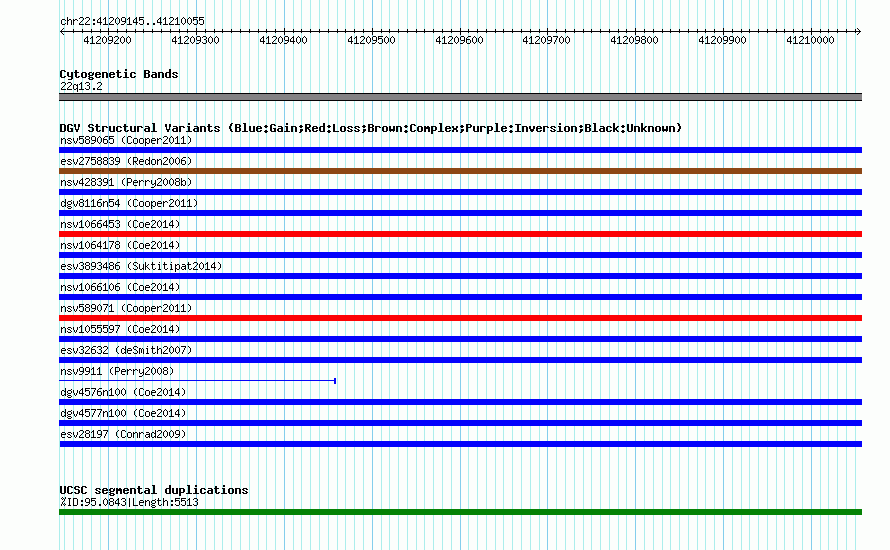Select variant label nsv1055597 (Coe2014)
Image resolution: width=890 pixels, height=550 pixels.
click(120, 329)
